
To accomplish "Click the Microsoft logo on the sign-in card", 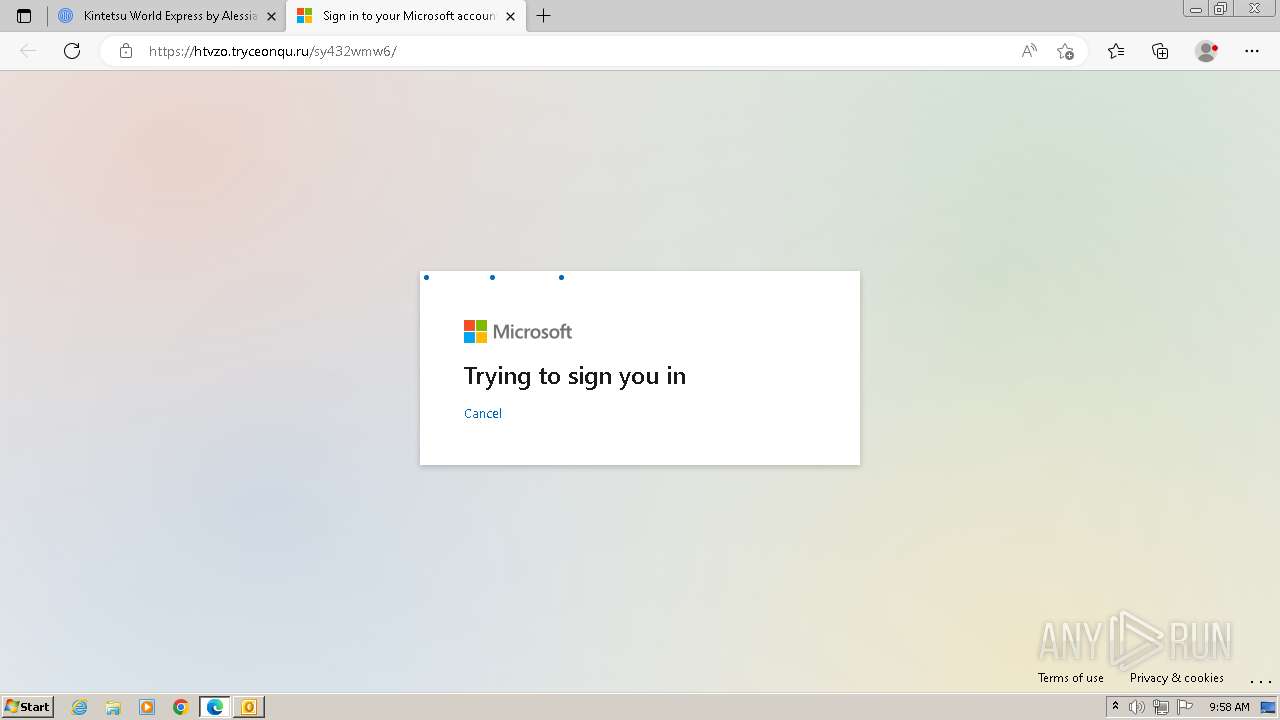I will pos(518,332).
